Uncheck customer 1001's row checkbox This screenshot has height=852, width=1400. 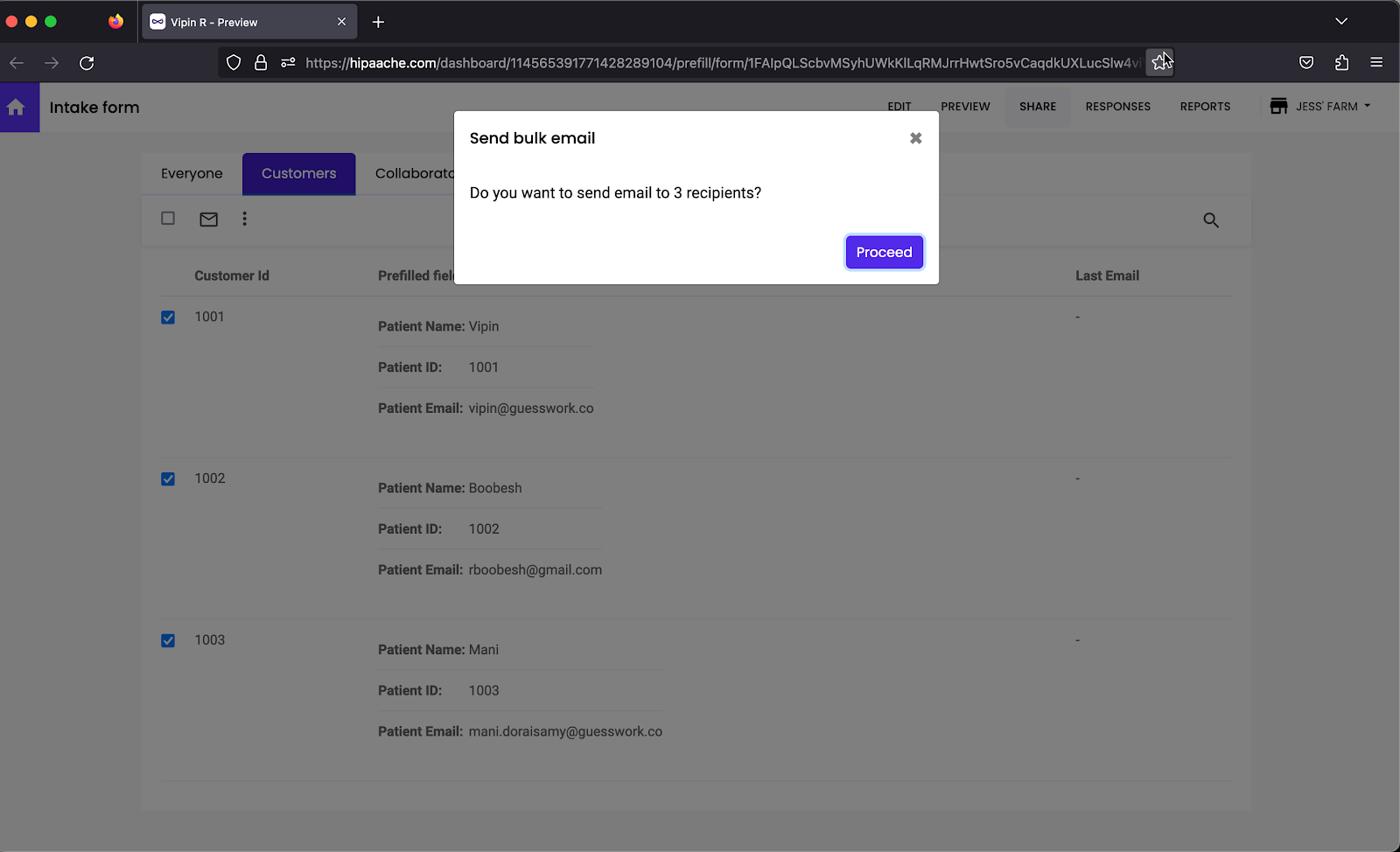click(167, 317)
